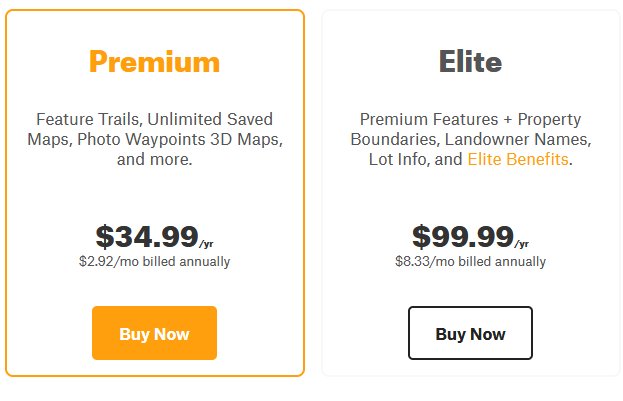This screenshot has height=401, width=623.
Task: Click the "Lot Info, and" text in Elite card
Action: coord(416,159)
